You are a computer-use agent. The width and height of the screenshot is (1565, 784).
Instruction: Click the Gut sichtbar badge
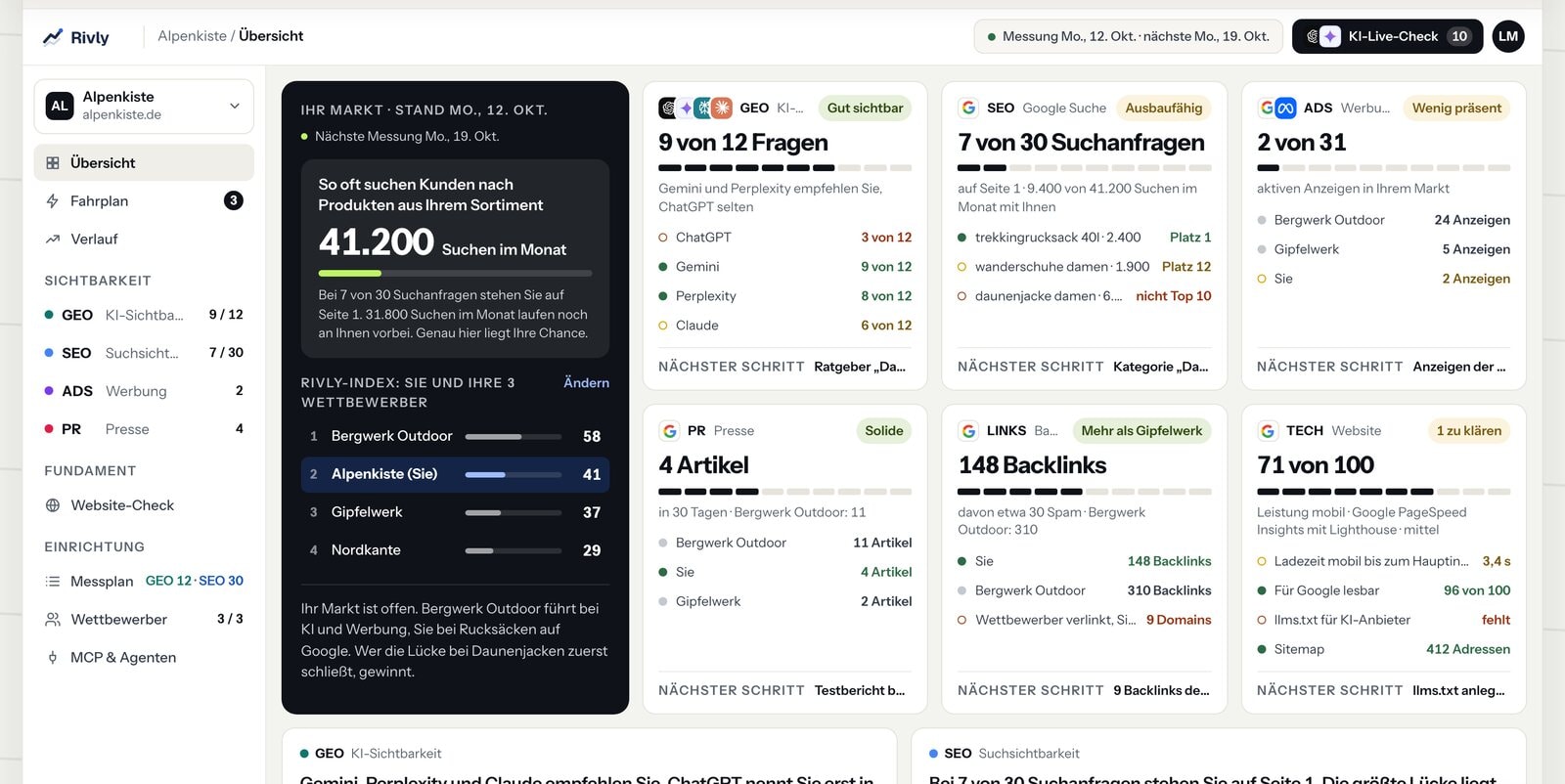point(865,108)
